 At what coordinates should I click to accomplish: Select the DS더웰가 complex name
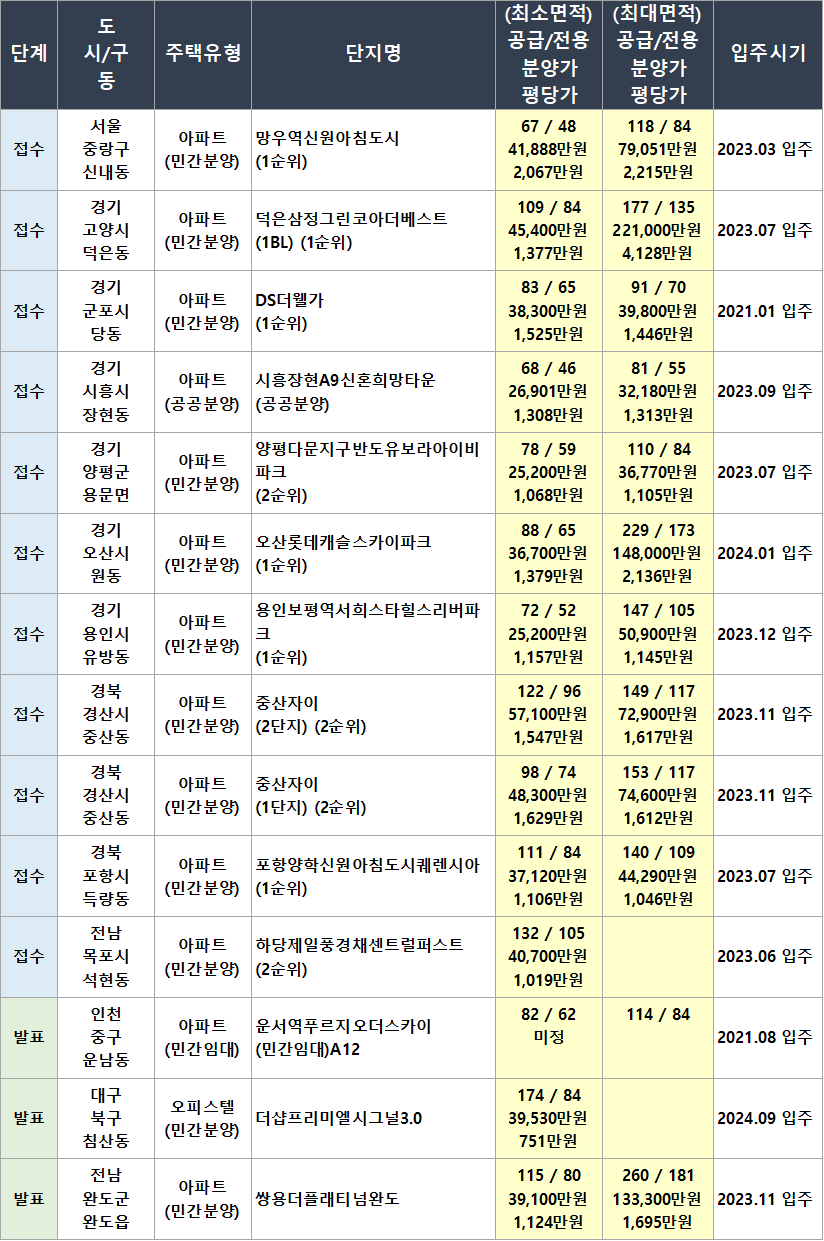(290, 300)
